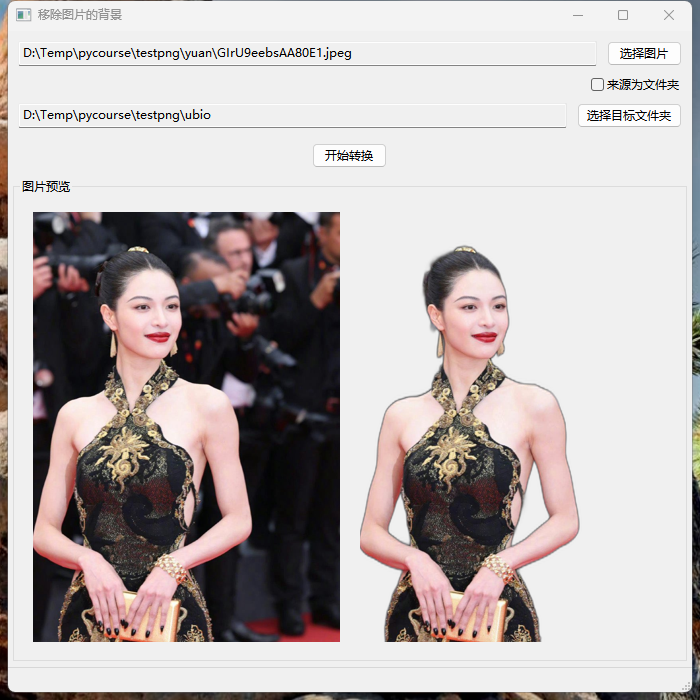Minimize the 移除图片的背景 window
The width and height of the screenshot is (700, 700).
pos(578,15)
